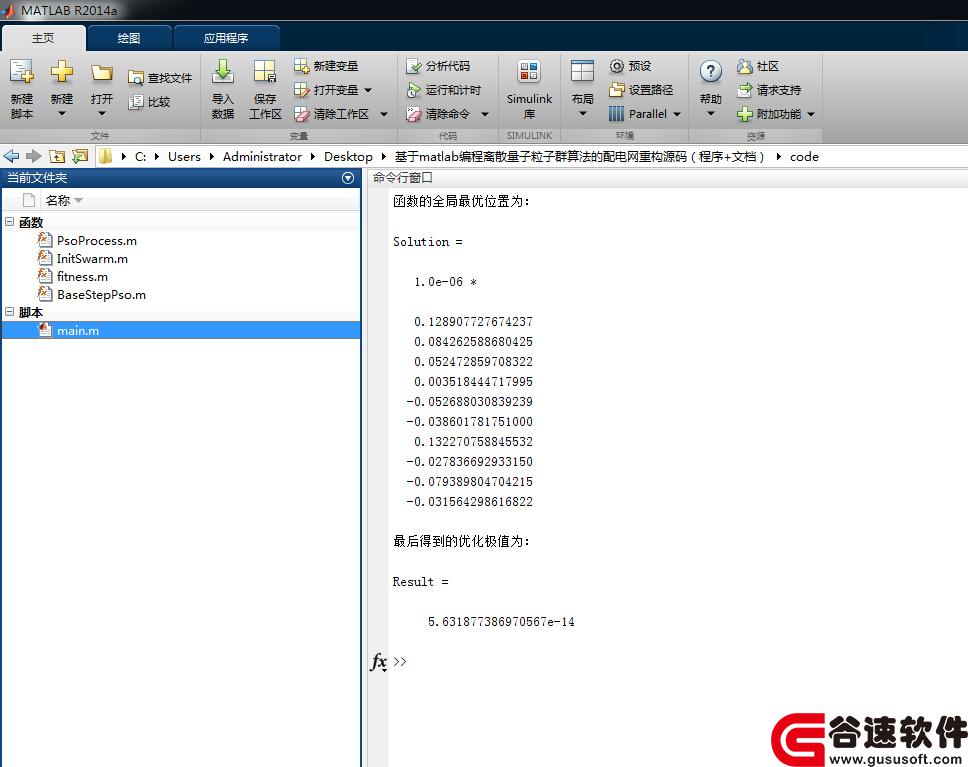Expand Clear Workspace (清除工作区) dropdown arrow
Image resolution: width=968 pixels, height=767 pixels.
(383, 114)
